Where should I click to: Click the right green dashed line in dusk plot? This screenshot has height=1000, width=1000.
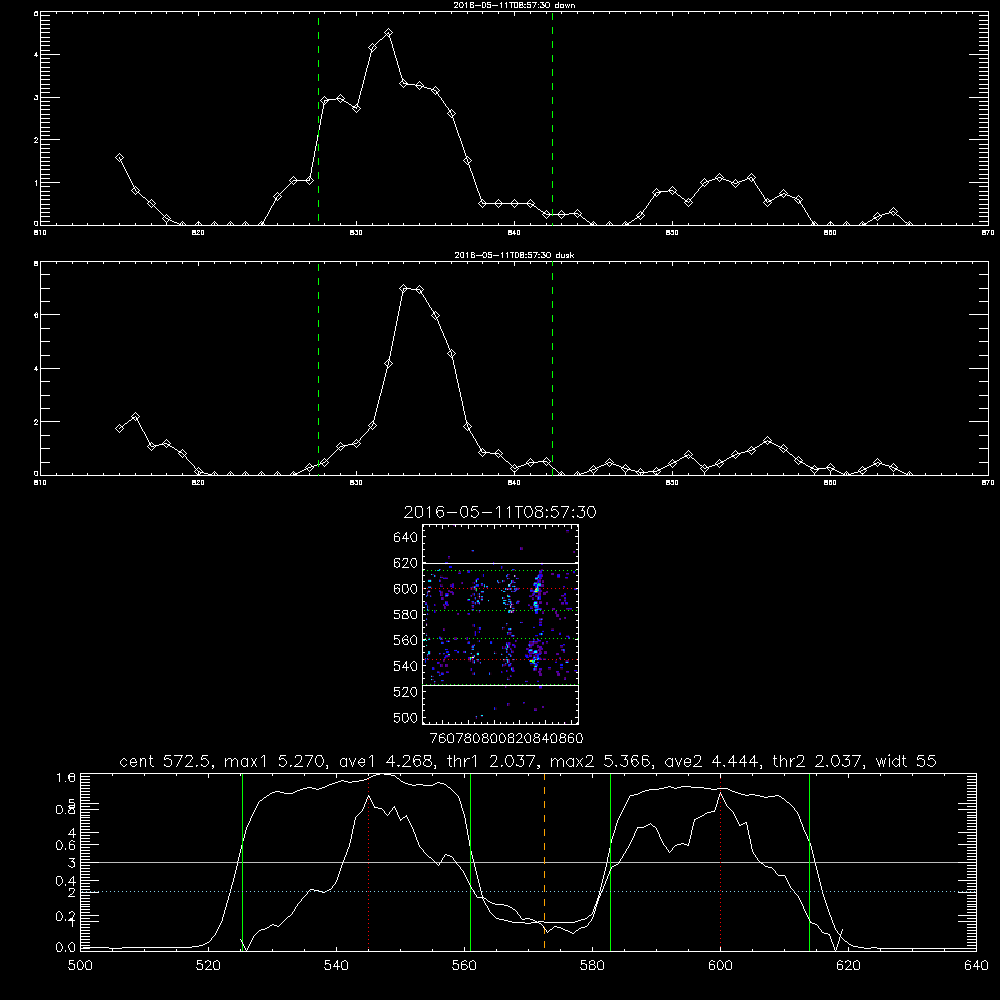pyautogui.click(x=552, y=368)
